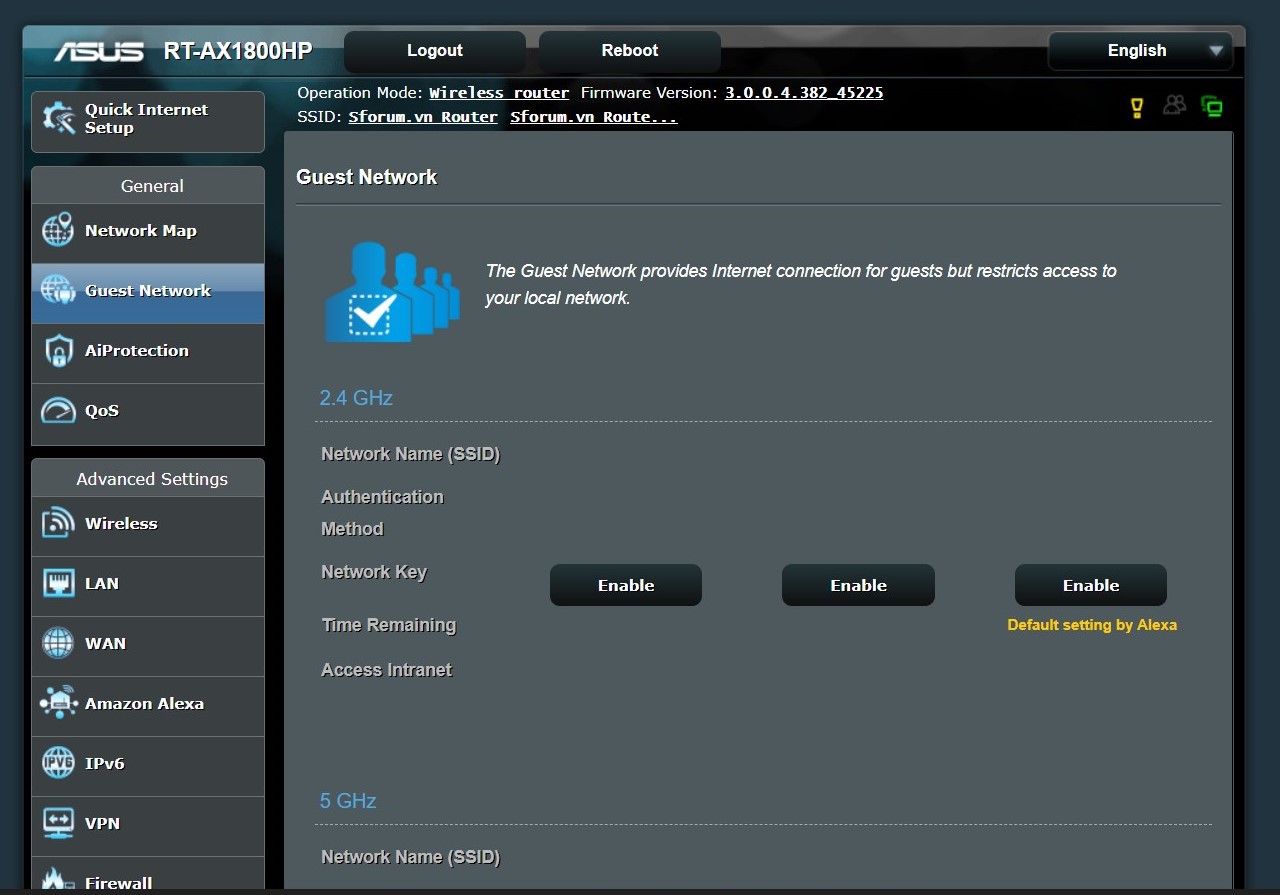Click the first Sforum.vn Router SSID link
The height and width of the screenshot is (895, 1280).
tap(423, 117)
